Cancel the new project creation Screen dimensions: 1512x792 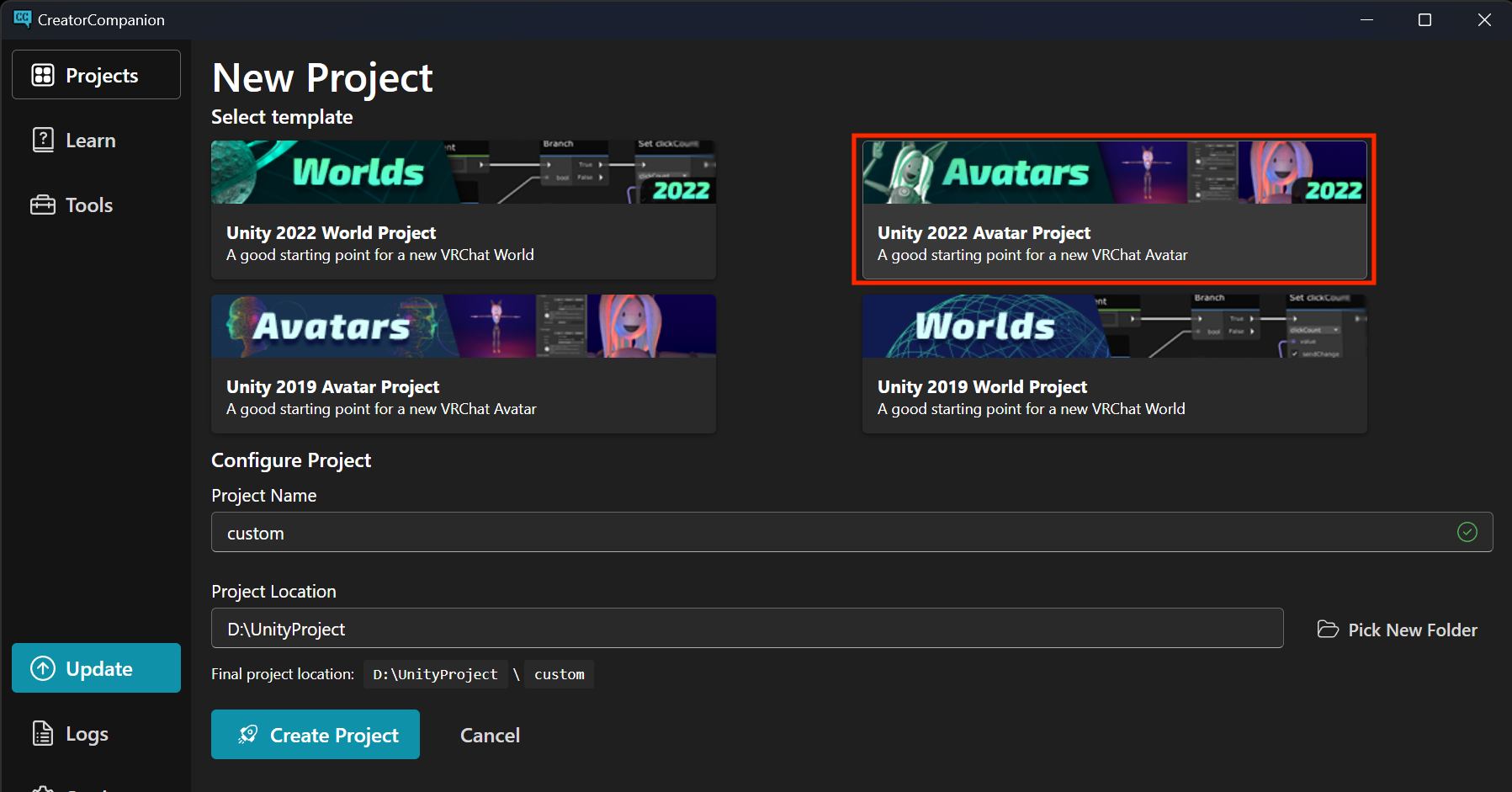coord(490,735)
